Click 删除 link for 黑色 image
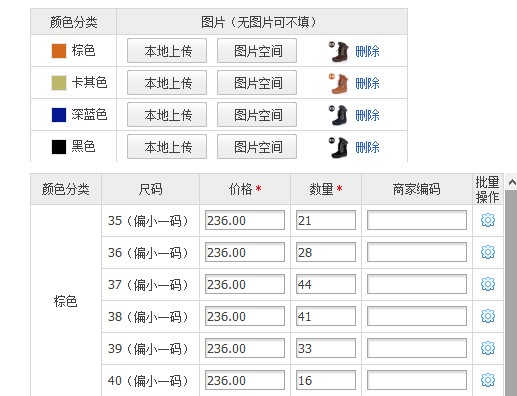Image resolution: width=517 pixels, height=396 pixels. tap(367, 147)
